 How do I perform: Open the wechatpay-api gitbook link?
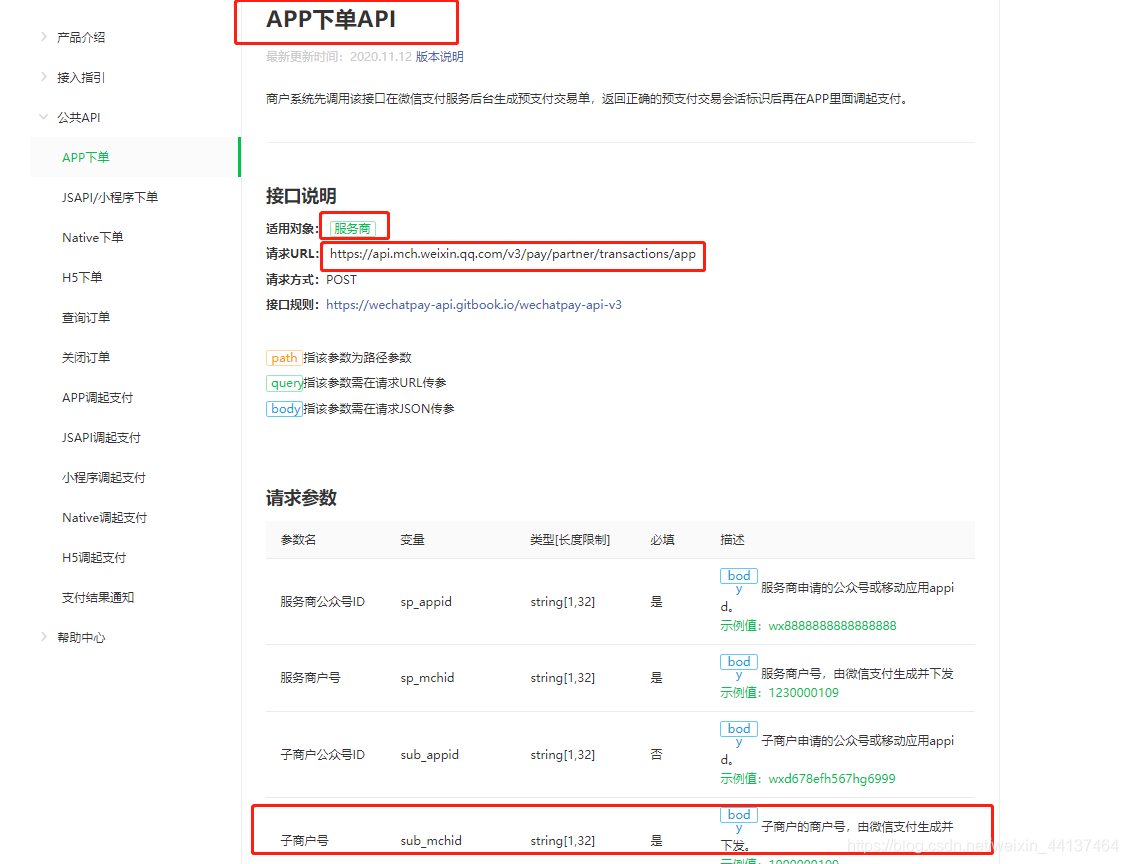pyautogui.click(x=473, y=305)
